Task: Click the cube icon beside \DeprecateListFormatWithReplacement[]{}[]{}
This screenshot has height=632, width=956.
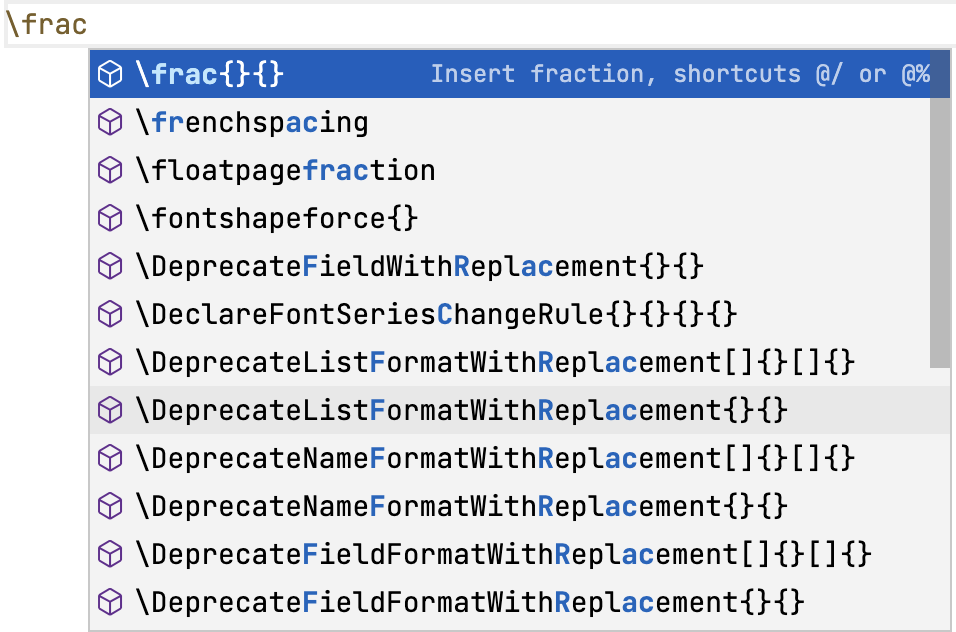Action: [x=110, y=362]
